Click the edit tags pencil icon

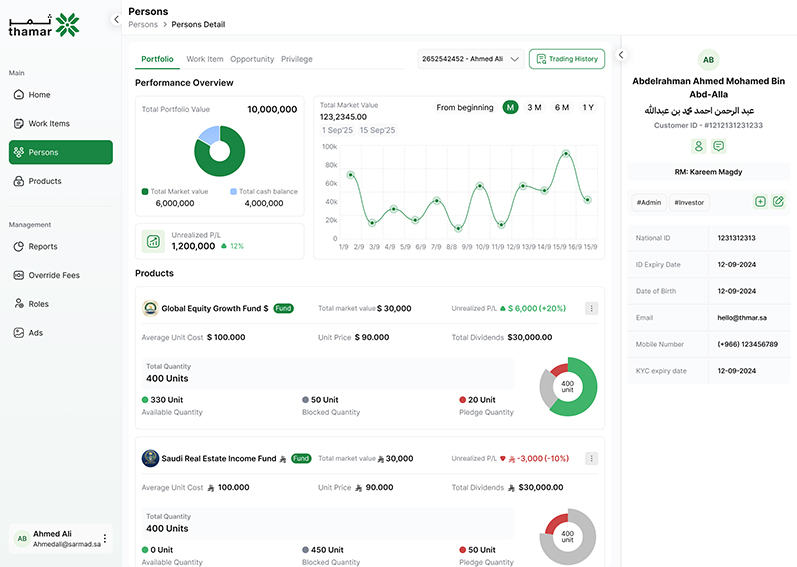click(x=778, y=202)
